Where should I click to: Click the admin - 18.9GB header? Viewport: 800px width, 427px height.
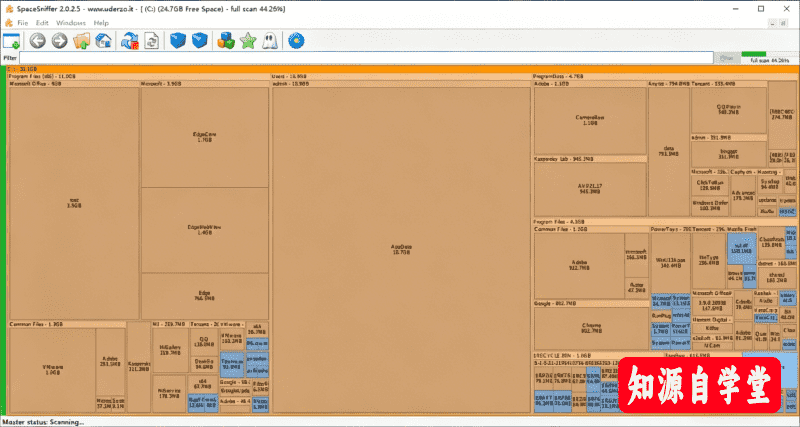point(401,83)
